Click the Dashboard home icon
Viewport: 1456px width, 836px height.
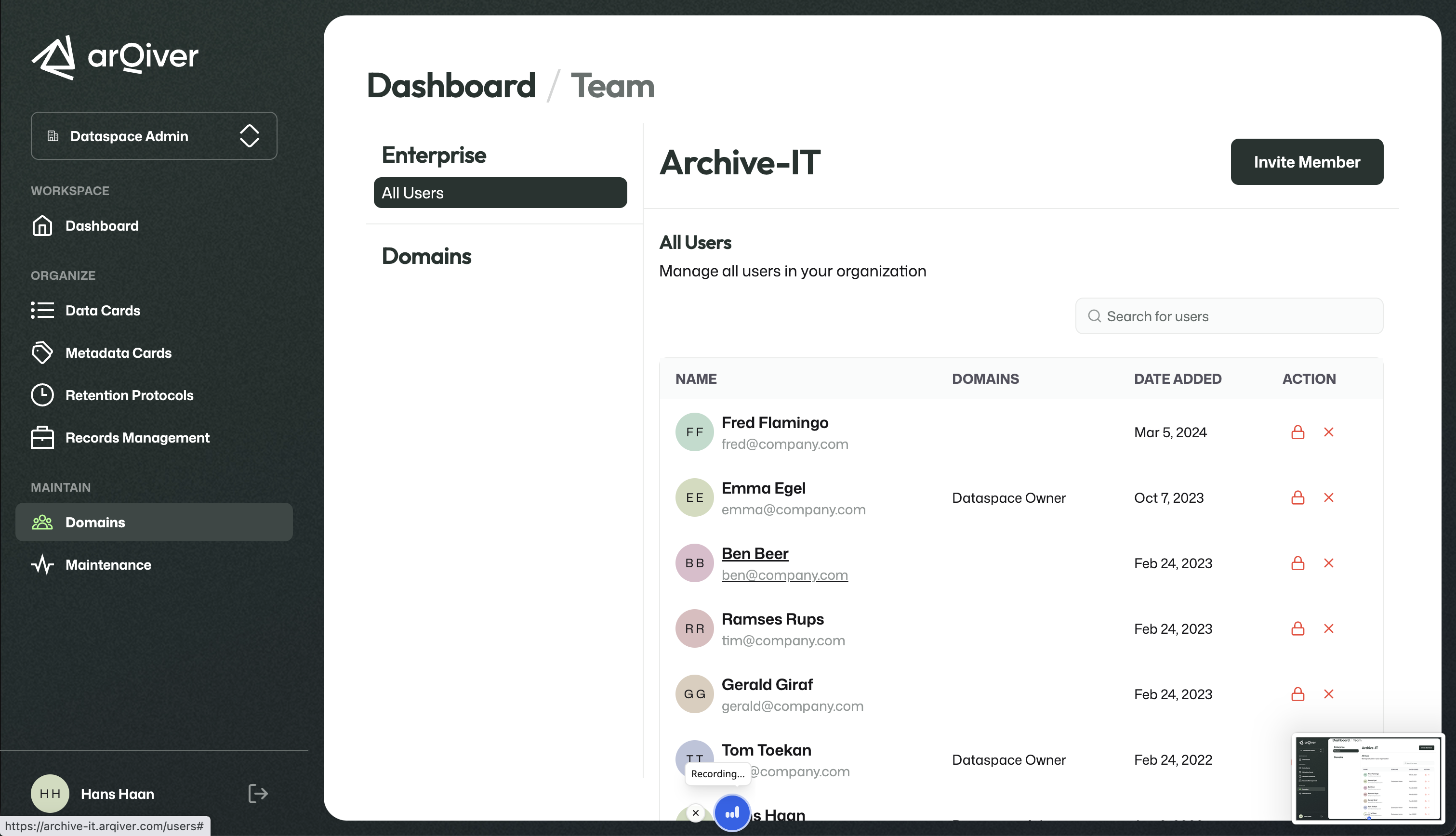pos(42,226)
